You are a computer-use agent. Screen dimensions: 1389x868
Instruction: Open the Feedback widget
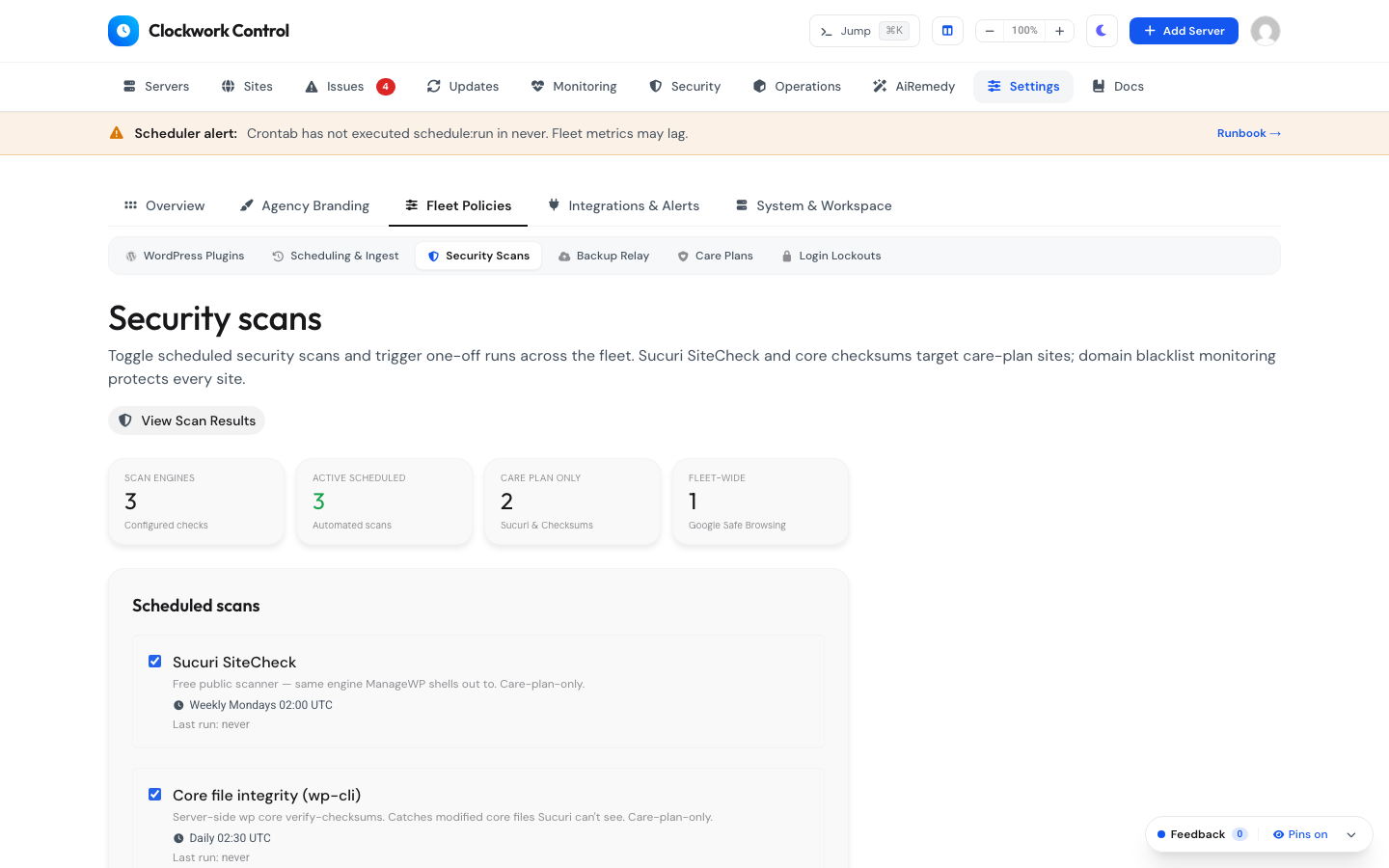(x=1202, y=834)
